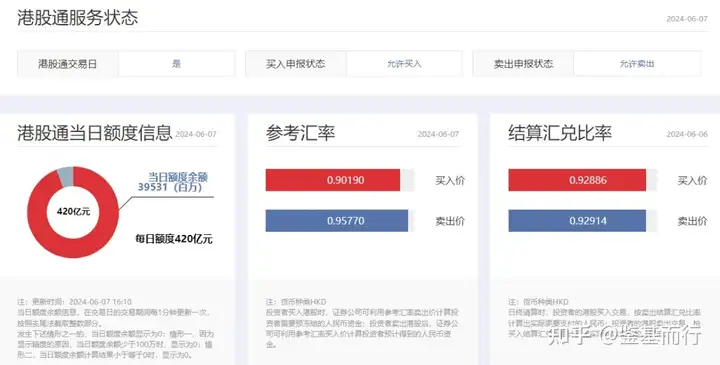This screenshot has width=720, height=365.
Task: Select the 卖出申报状态 label
Action: 523,64
